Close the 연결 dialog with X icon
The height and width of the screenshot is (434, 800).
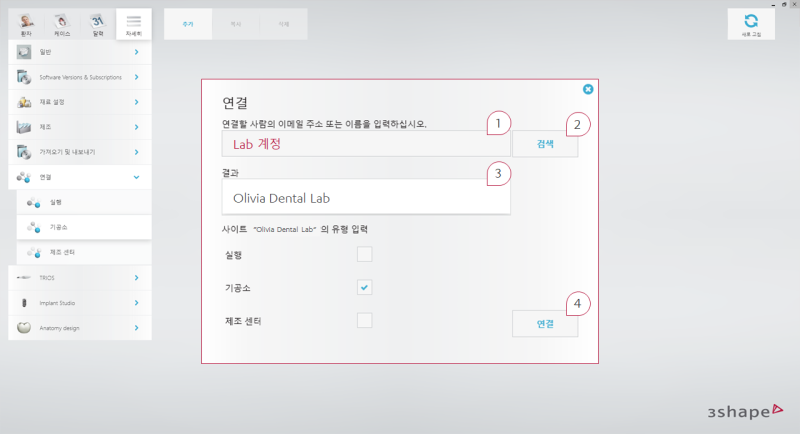[x=588, y=89]
